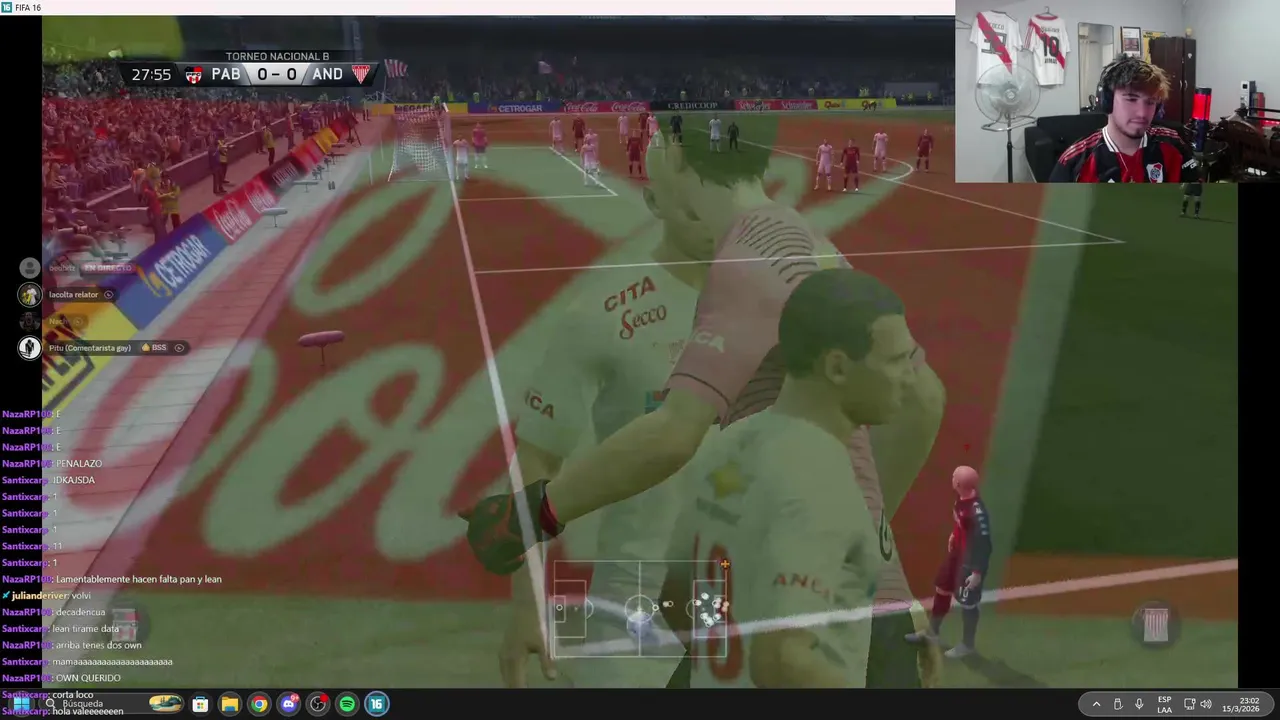The height and width of the screenshot is (720, 1280).
Task: Click chat message 'decadencua'
Action: 80,612
